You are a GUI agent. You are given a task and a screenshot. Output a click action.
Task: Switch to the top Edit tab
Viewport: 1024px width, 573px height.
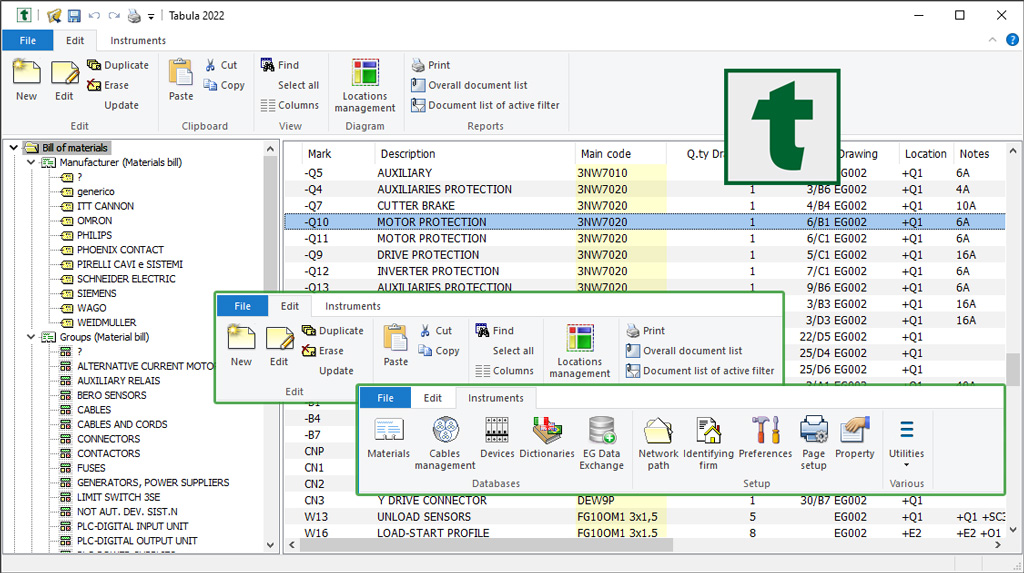point(74,41)
